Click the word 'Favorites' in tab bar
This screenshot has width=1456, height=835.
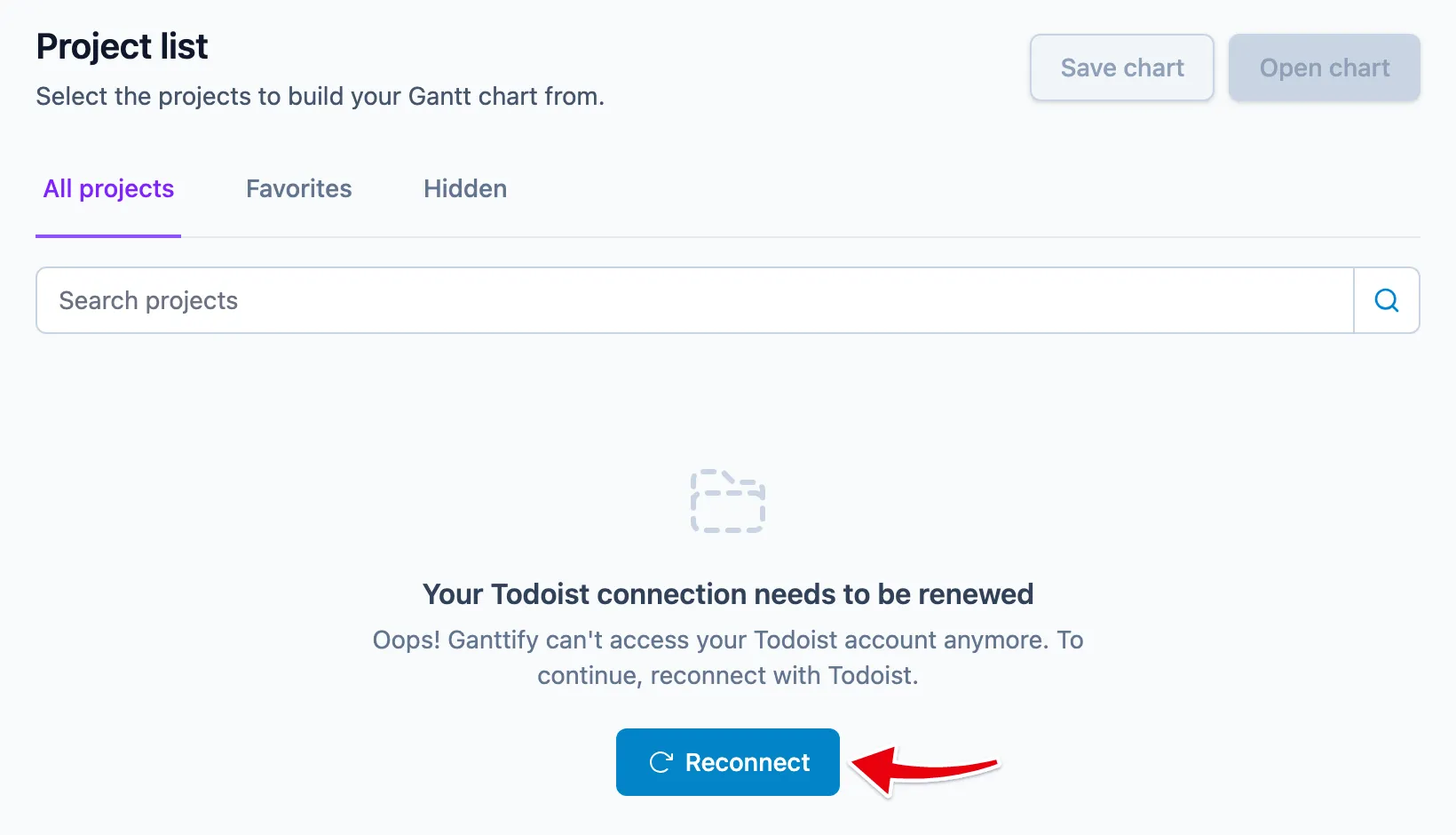tap(299, 188)
